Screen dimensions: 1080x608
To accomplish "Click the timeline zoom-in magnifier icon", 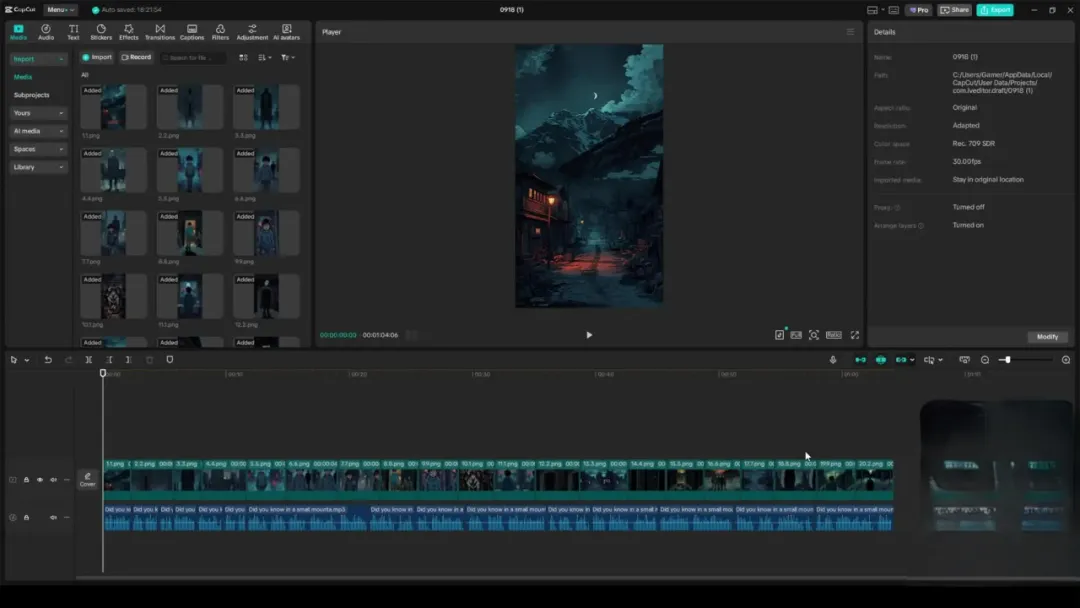I will [1065, 360].
